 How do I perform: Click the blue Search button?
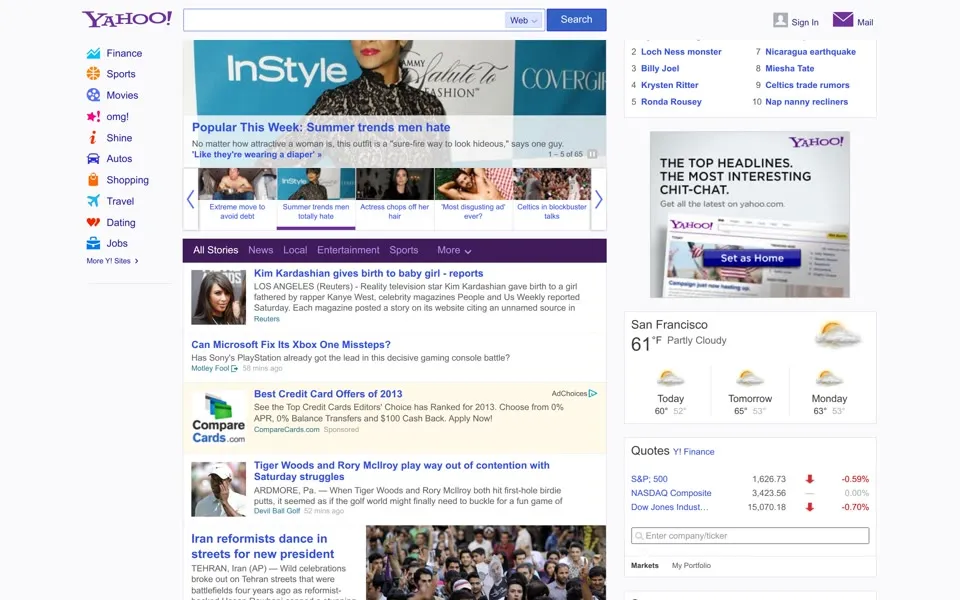(576, 20)
